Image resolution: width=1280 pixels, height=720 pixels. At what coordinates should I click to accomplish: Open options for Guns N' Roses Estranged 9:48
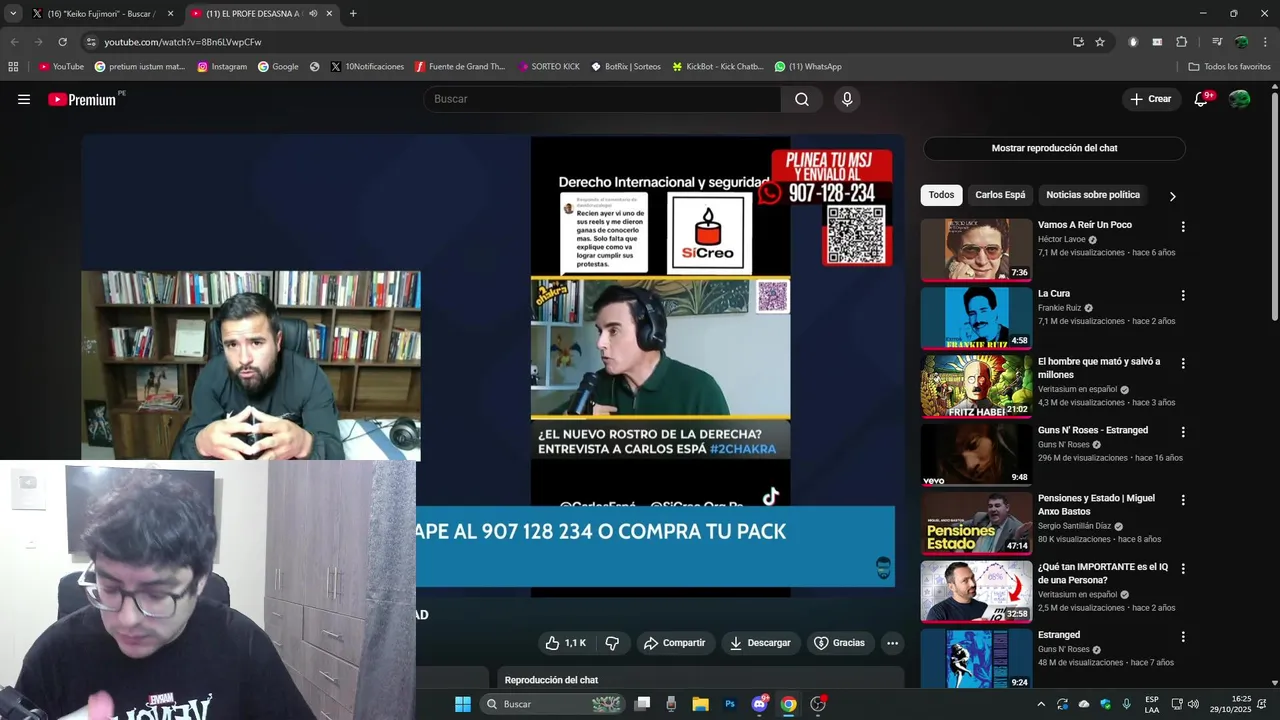point(1183,432)
